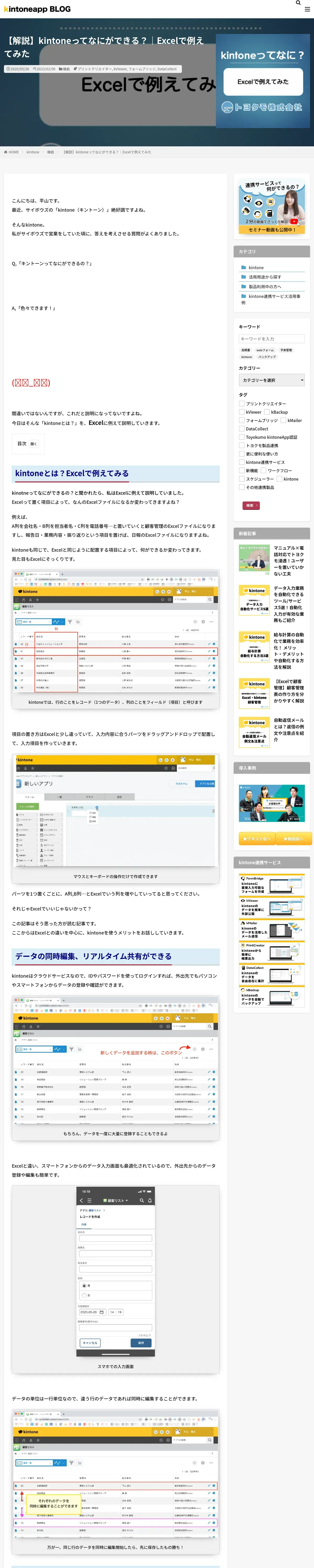Click the テキスト版へ button

click(257, 839)
